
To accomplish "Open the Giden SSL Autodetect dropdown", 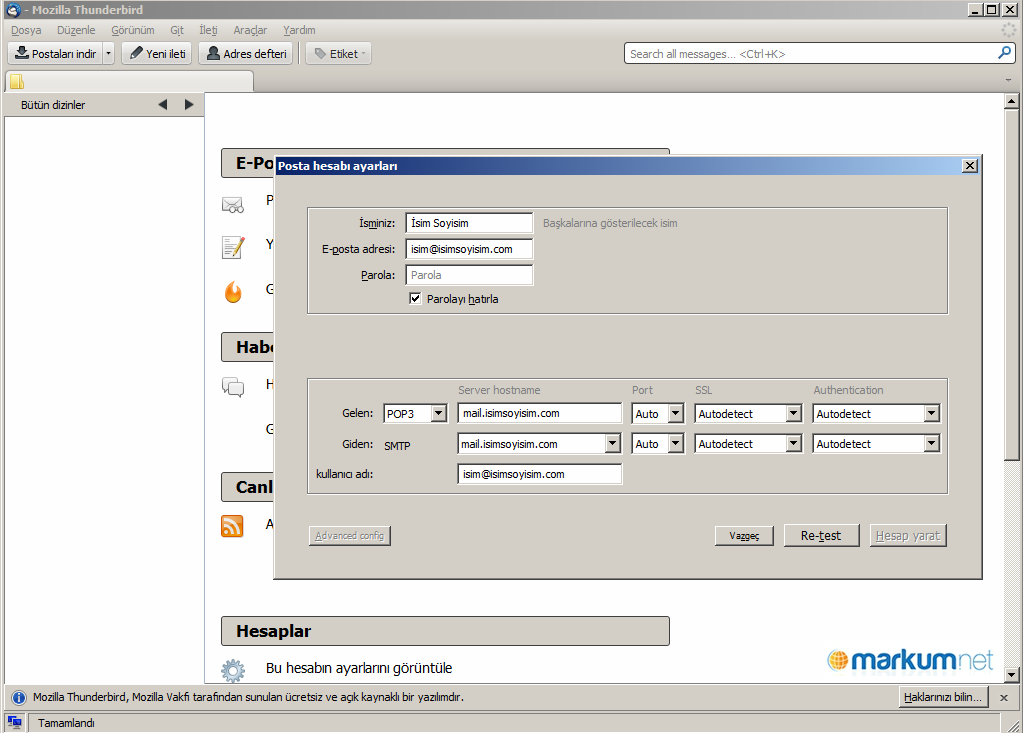I will point(748,444).
